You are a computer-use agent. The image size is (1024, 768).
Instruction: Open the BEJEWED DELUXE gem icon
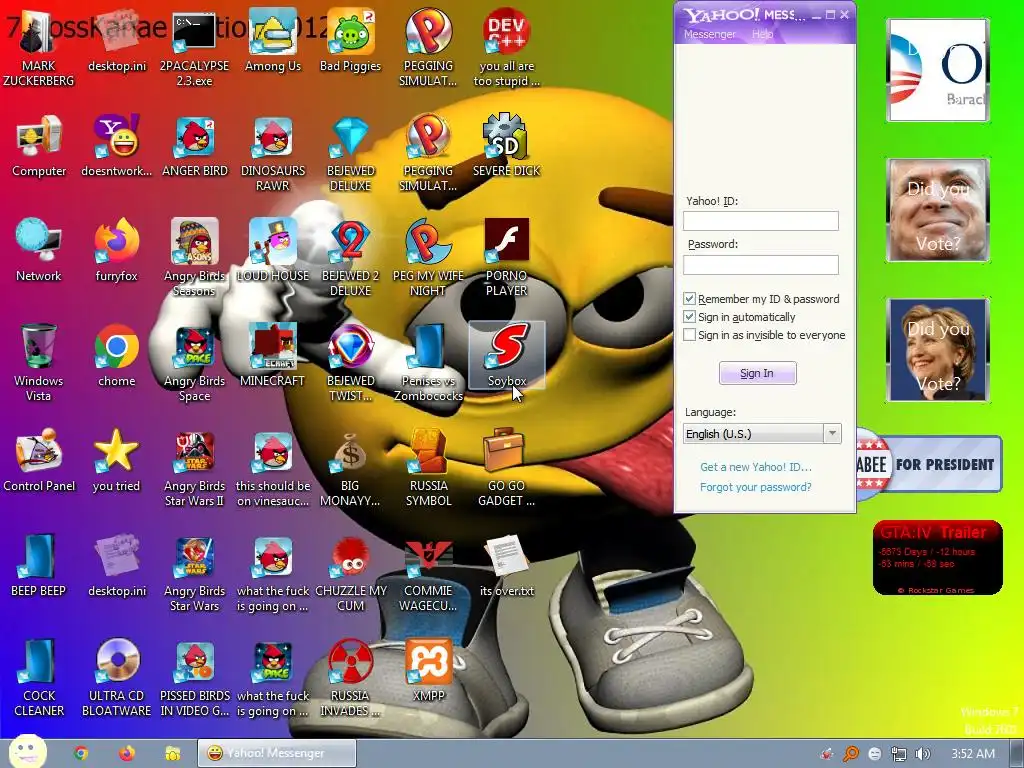pyautogui.click(x=350, y=152)
